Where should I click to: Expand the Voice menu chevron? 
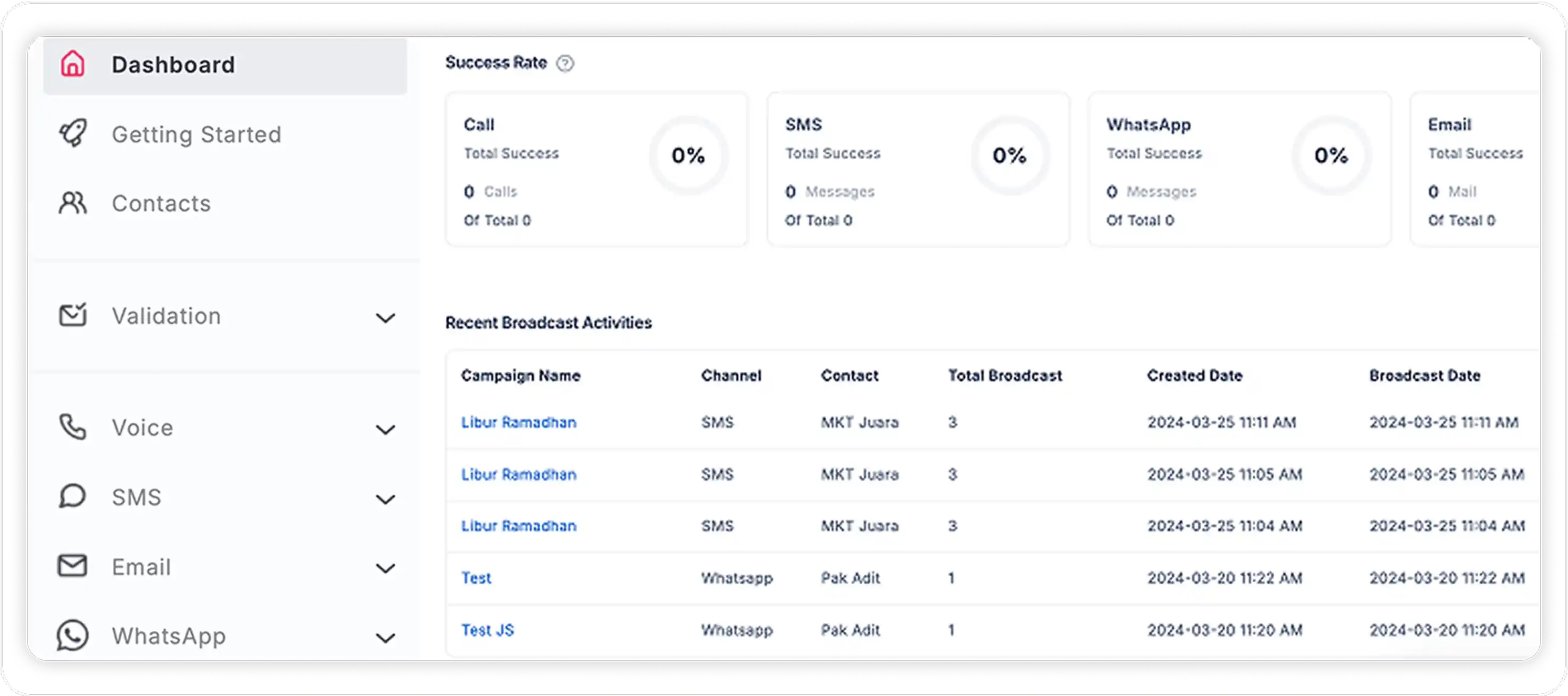click(385, 430)
